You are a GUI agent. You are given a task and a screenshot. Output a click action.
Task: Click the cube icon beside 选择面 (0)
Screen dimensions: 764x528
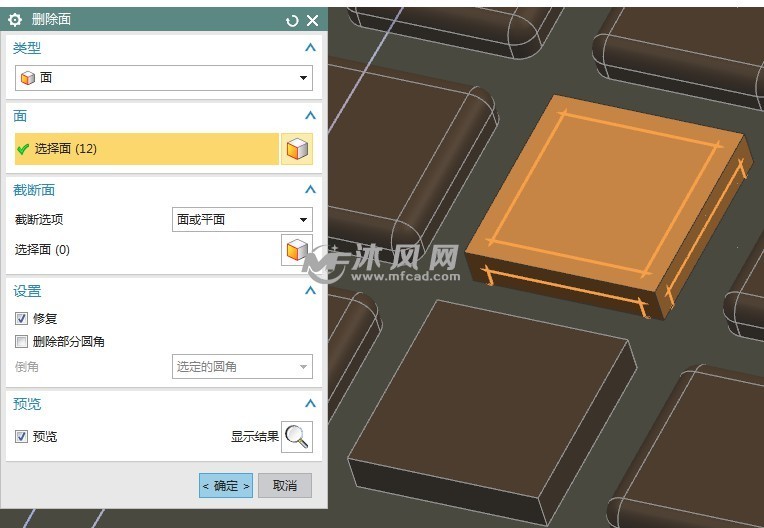click(x=297, y=250)
